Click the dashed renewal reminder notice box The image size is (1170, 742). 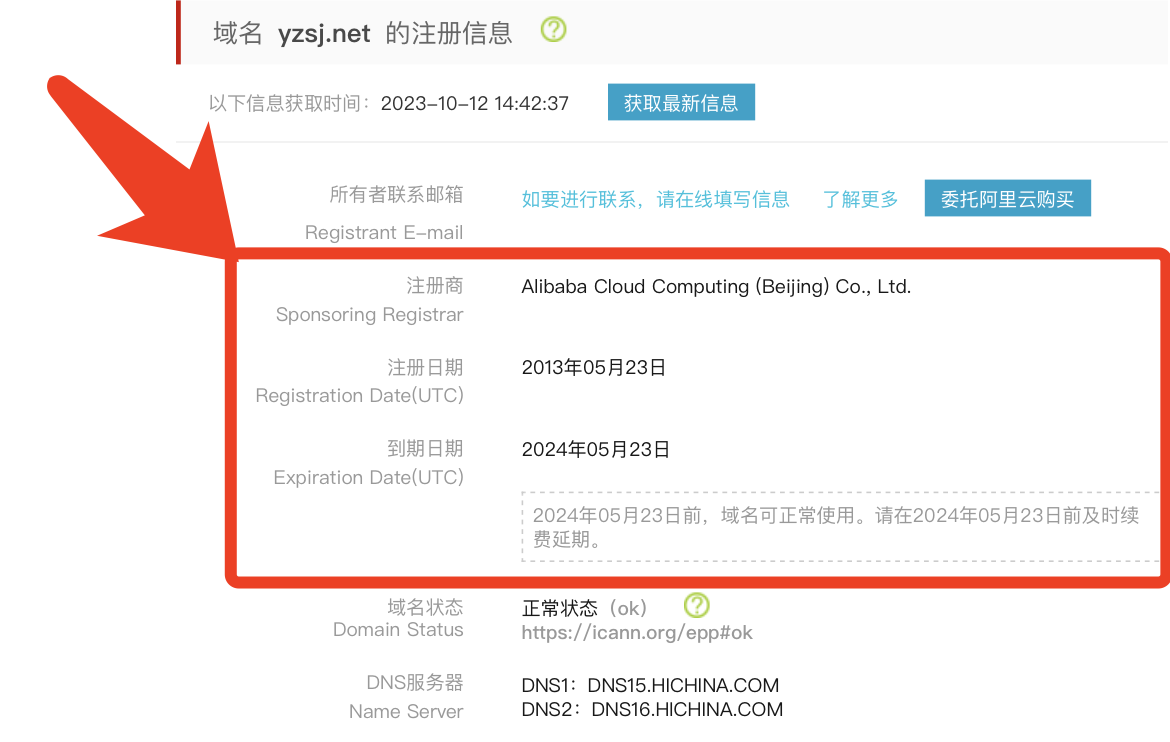(x=838, y=527)
